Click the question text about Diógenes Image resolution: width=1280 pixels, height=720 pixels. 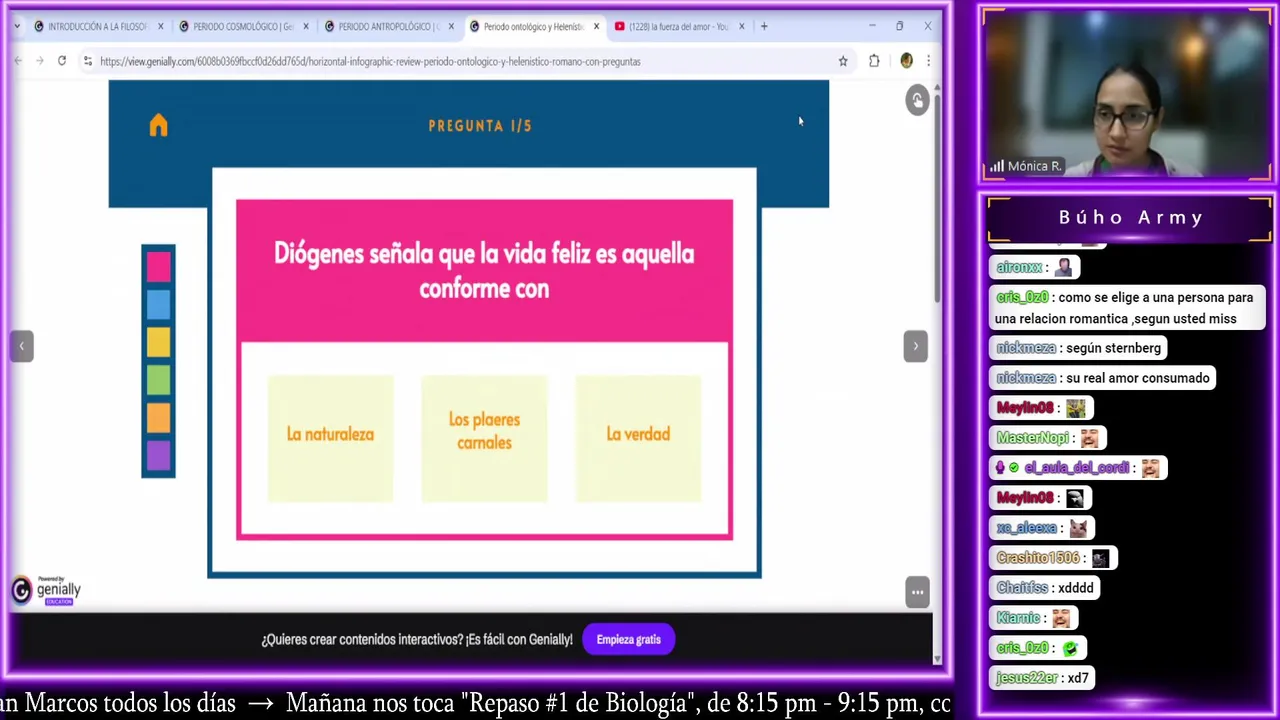coord(484,271)
